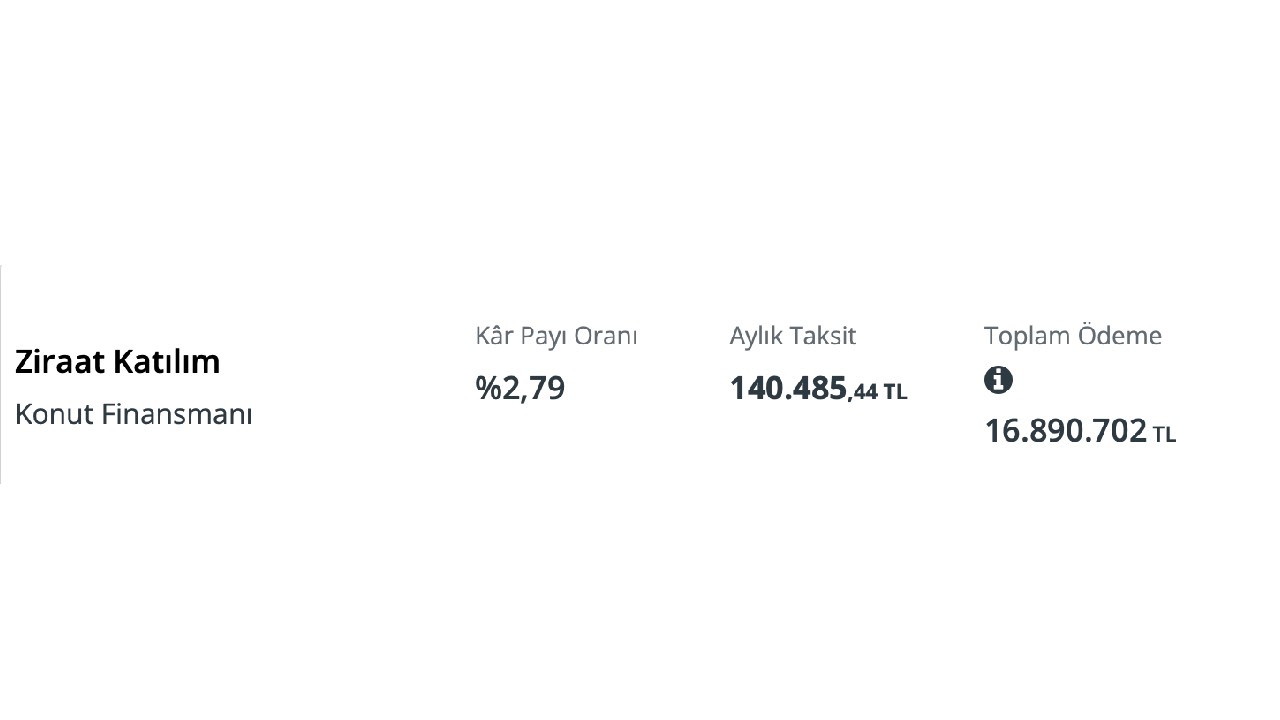Select the 16.890.702 total payment figure
Viewport: 1280px width, 720px height.
tap(1065, 431)
